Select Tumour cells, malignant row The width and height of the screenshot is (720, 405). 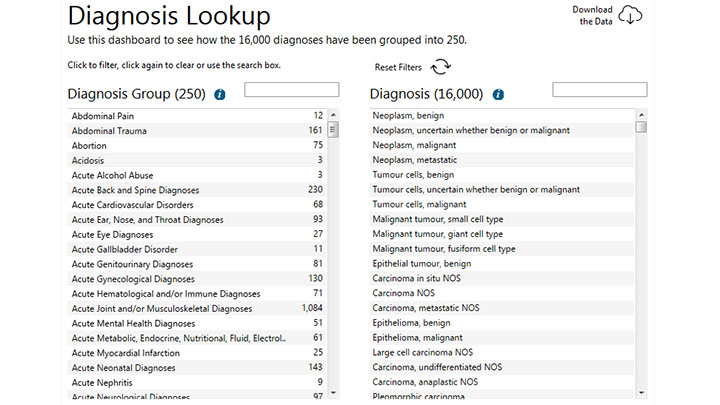pos(502,204)
